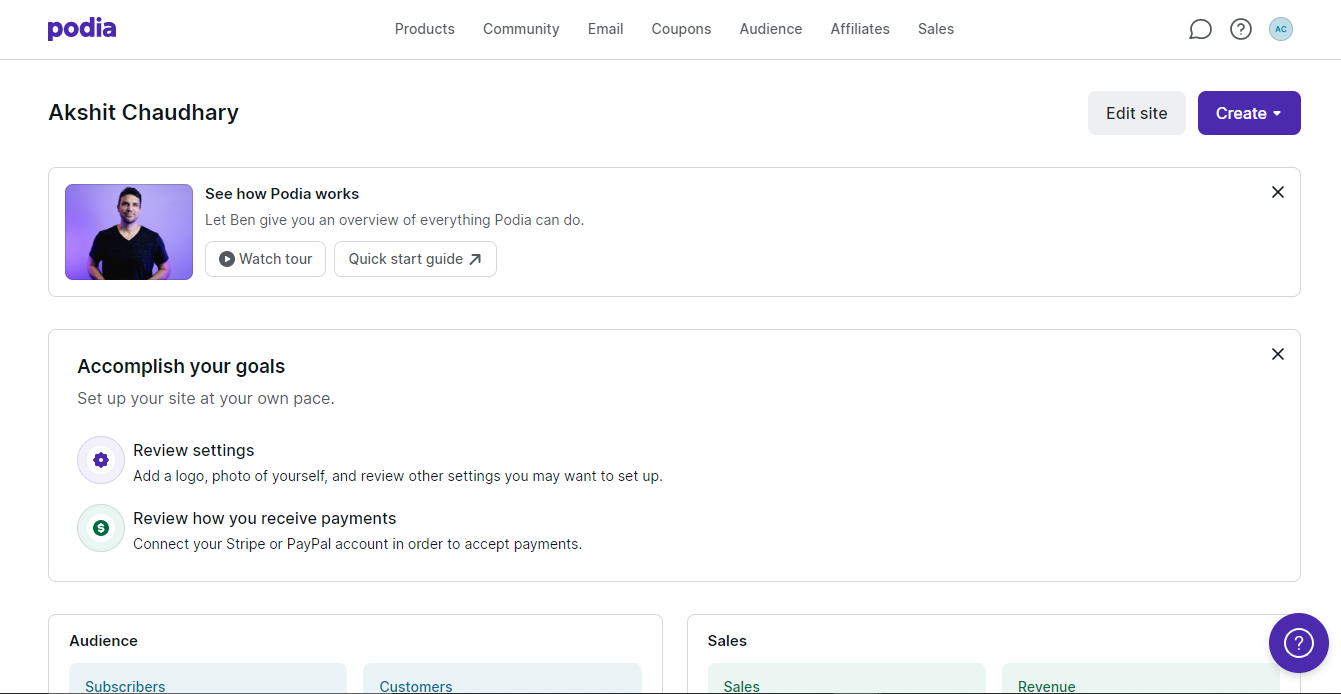Open the AC account avatar menu
Screen dimensions: 1341x694
[x=1281, y=29]
